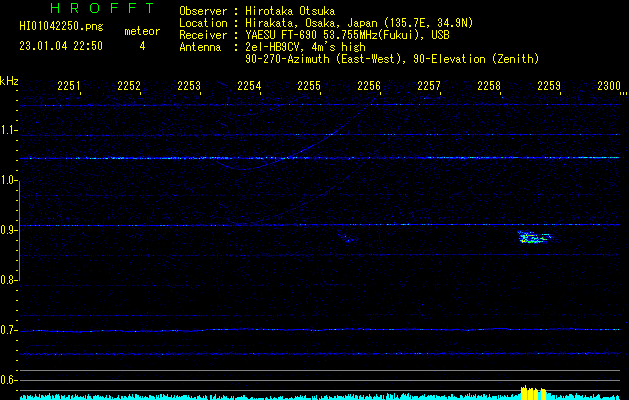
Task: Click time marker 2257
Action: pos(429,85)
